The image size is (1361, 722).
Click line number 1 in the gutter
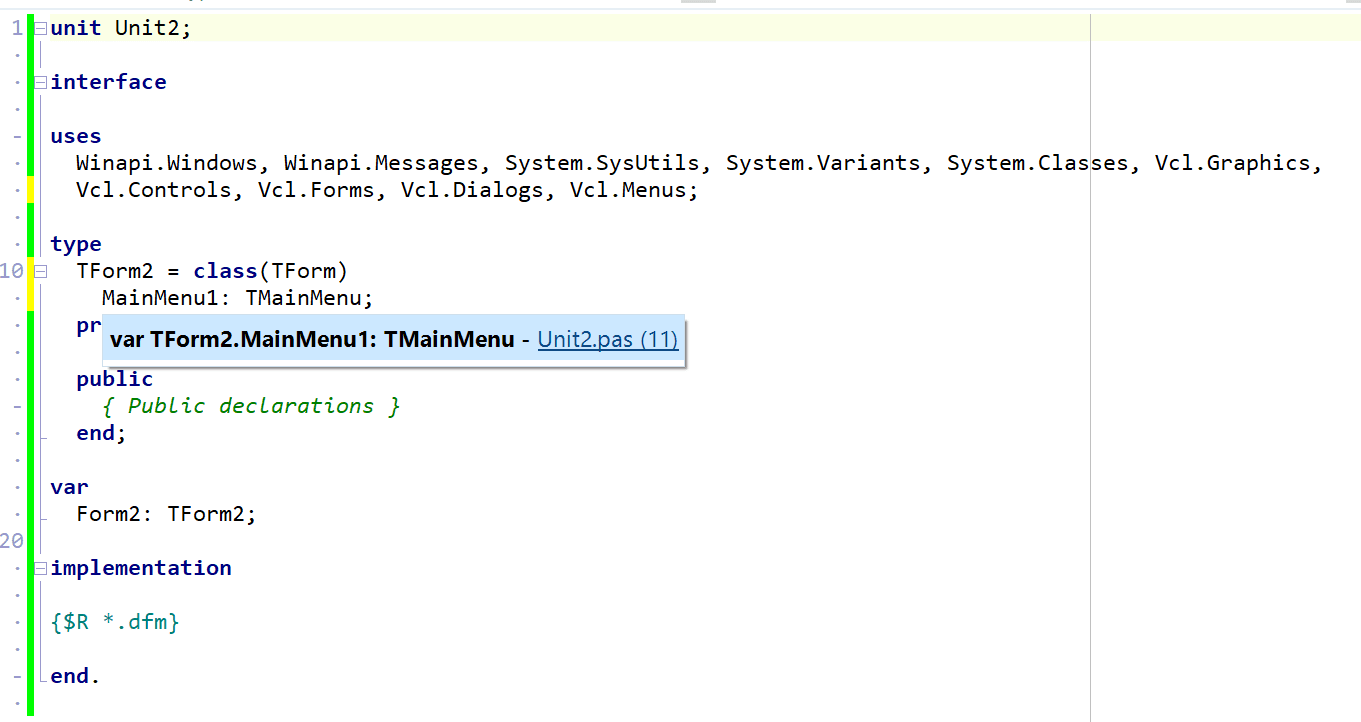17,28
